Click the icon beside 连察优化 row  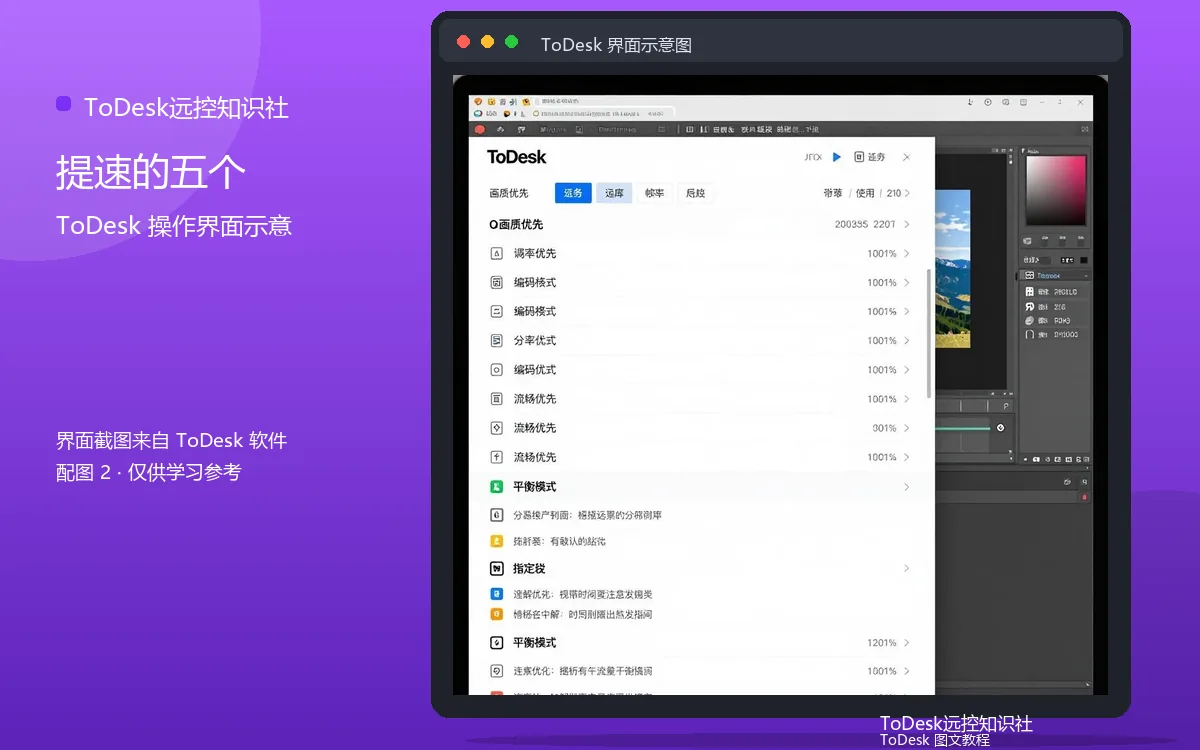496,671
